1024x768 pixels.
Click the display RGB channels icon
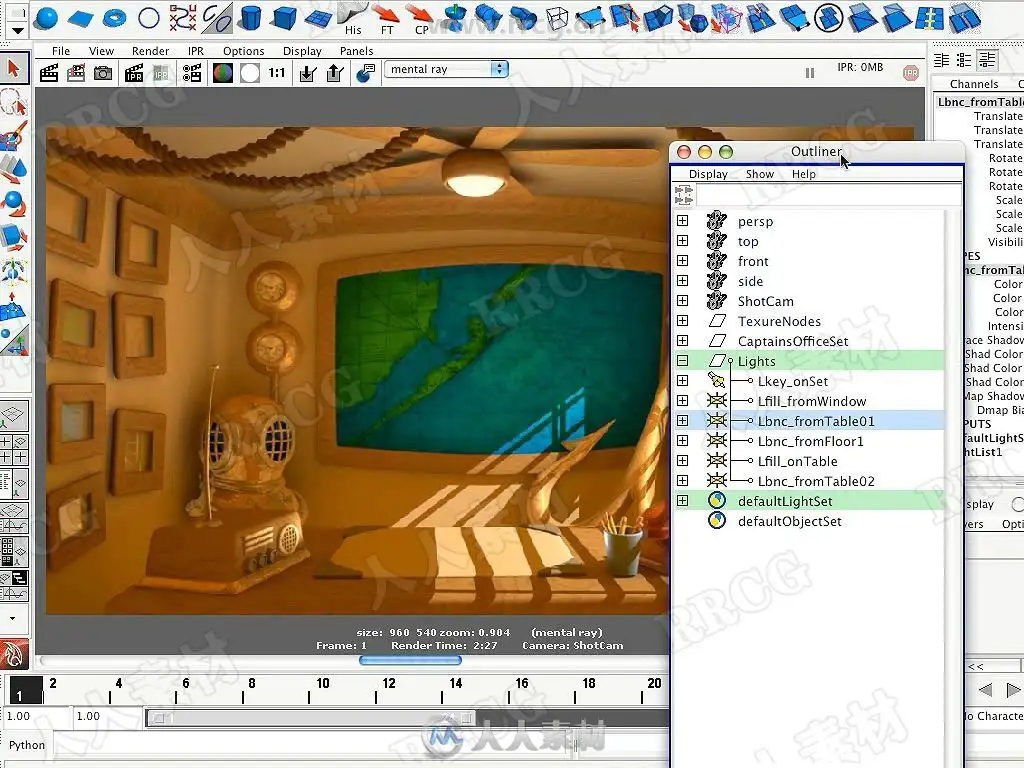click(223, 73)
